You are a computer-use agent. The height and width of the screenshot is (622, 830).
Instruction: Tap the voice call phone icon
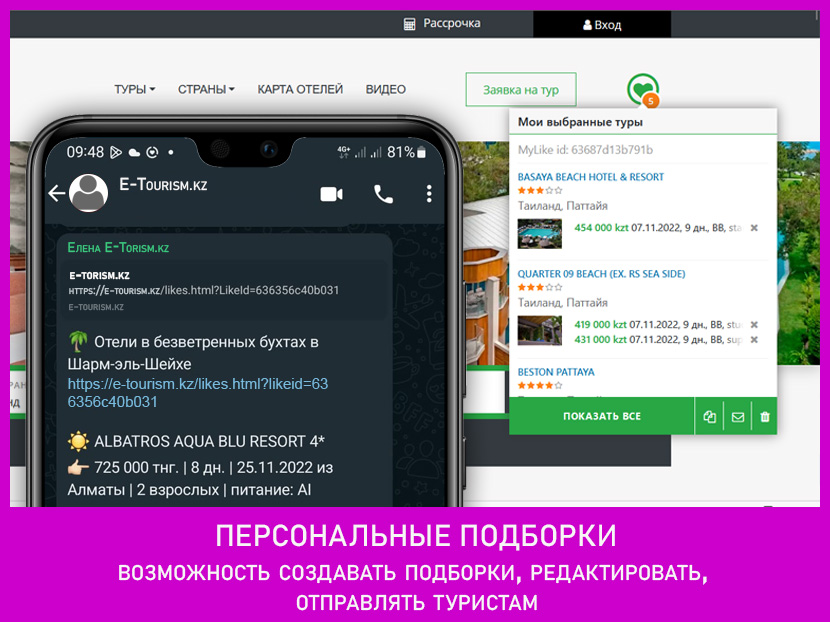(x=383, y=194)
